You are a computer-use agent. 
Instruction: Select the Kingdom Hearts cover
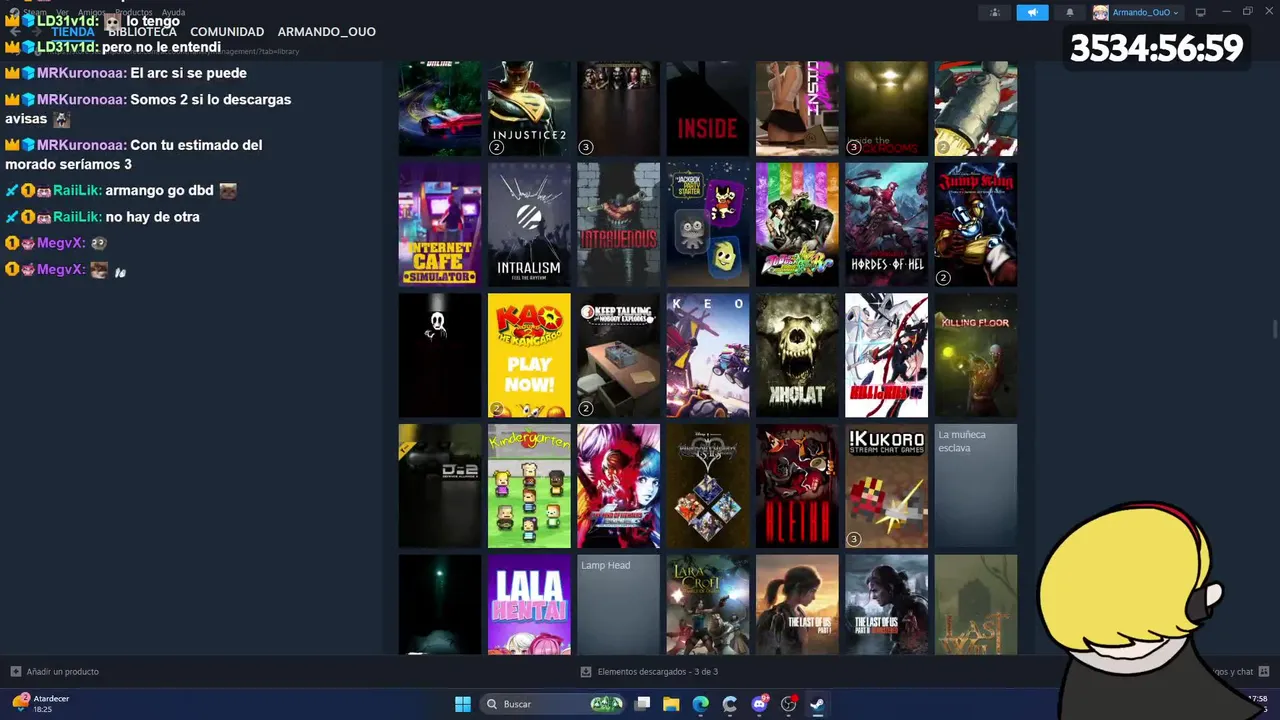click(708, 486)
